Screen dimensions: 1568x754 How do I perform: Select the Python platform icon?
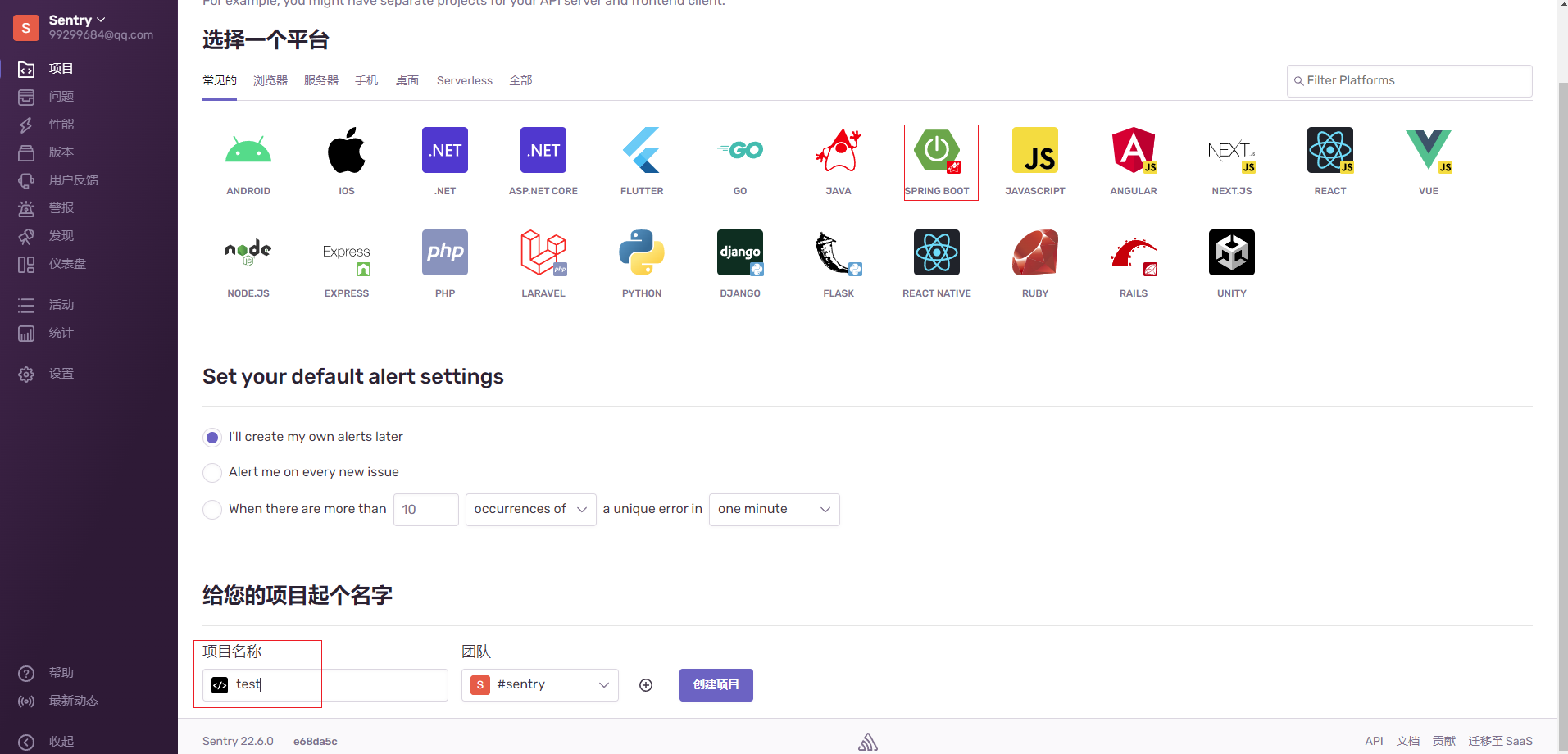click(642, 252)
